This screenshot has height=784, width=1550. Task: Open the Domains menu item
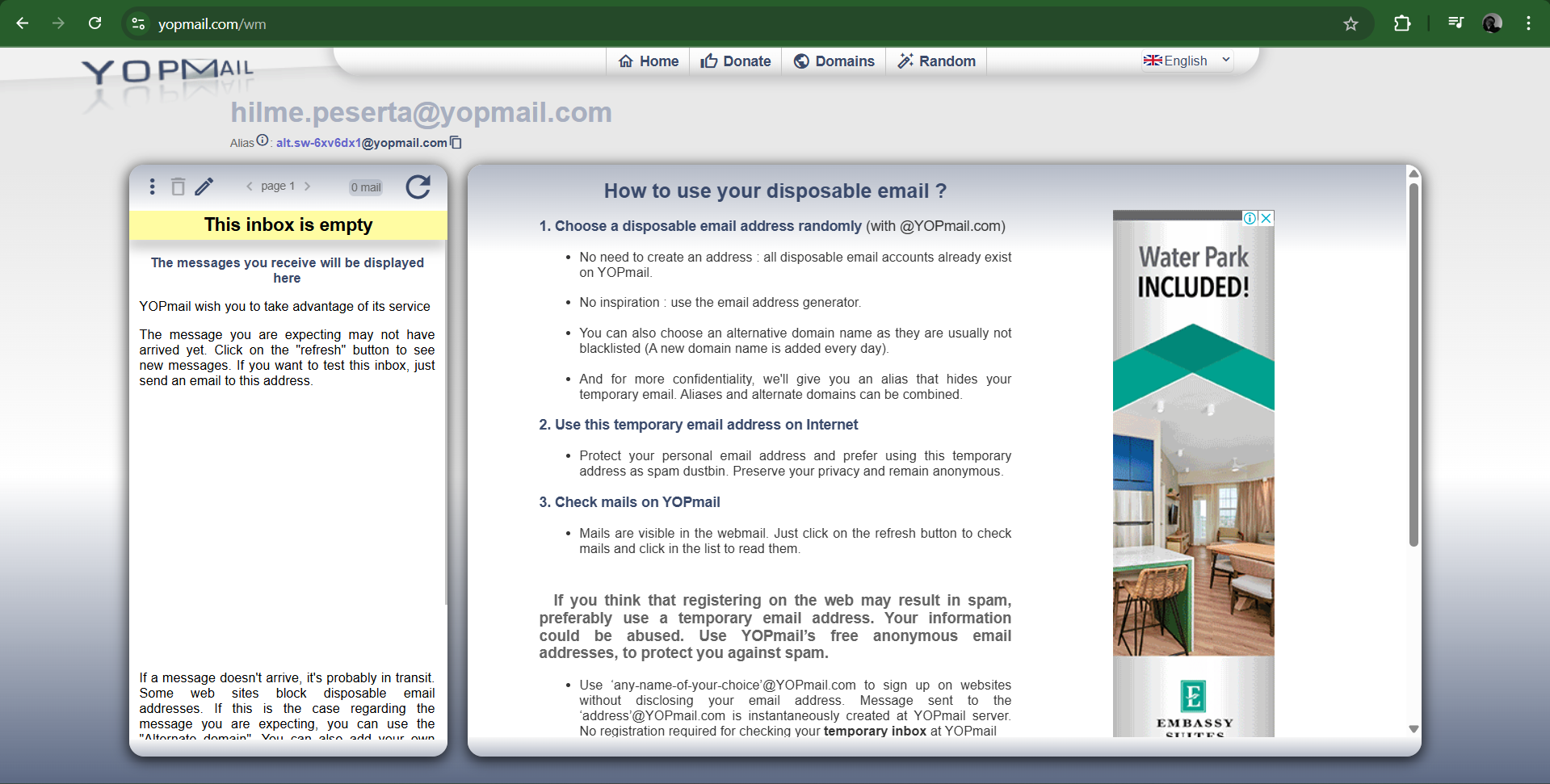tap(834, 61)
